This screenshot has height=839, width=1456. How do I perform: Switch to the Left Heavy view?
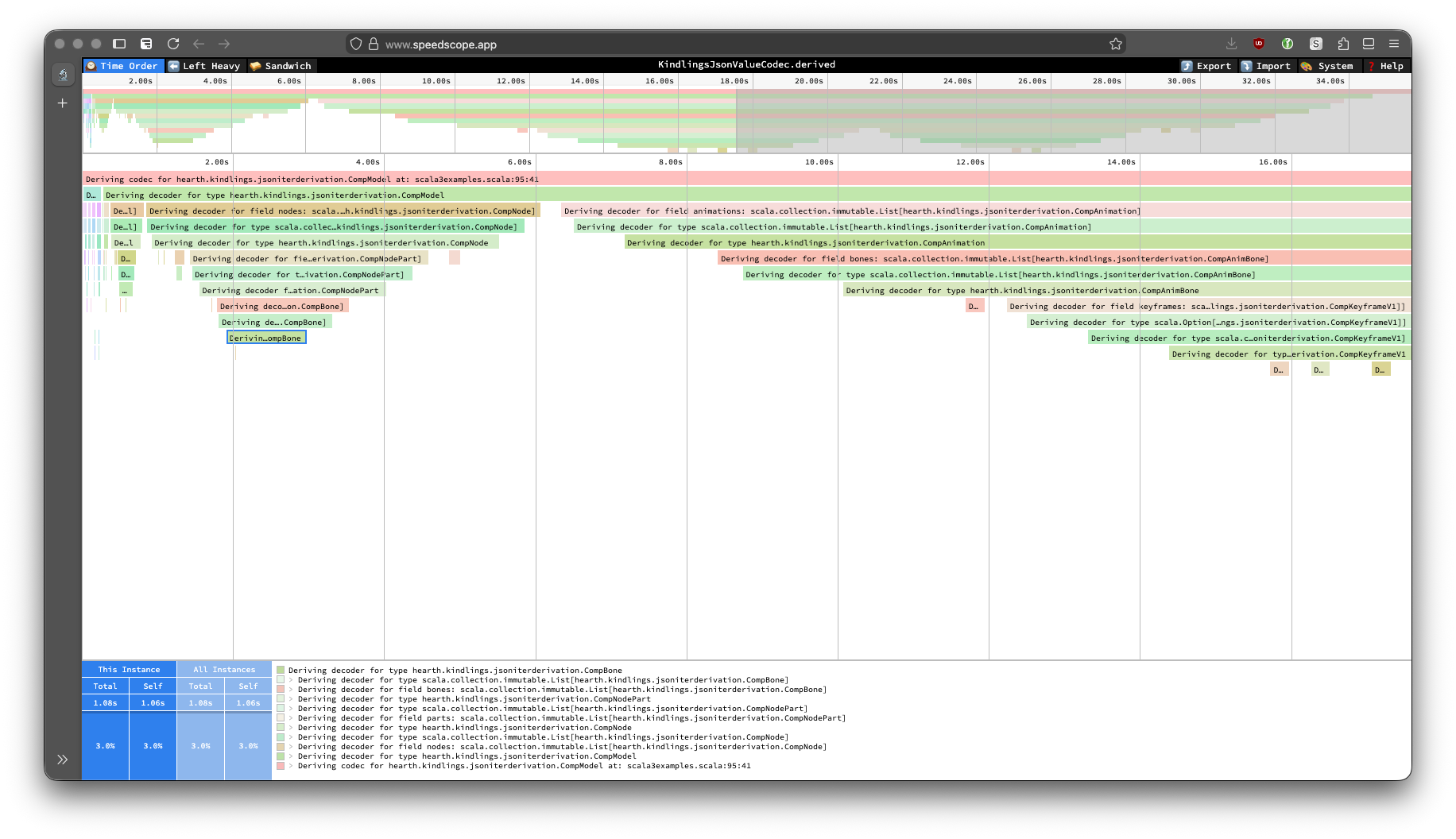(204, 66)
